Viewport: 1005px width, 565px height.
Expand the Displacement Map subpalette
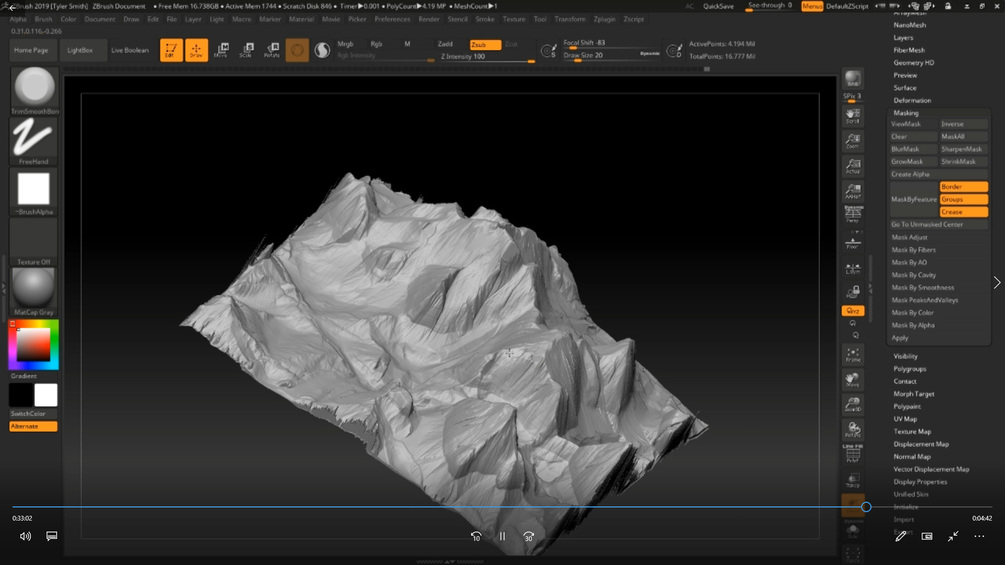pos(921,444)
